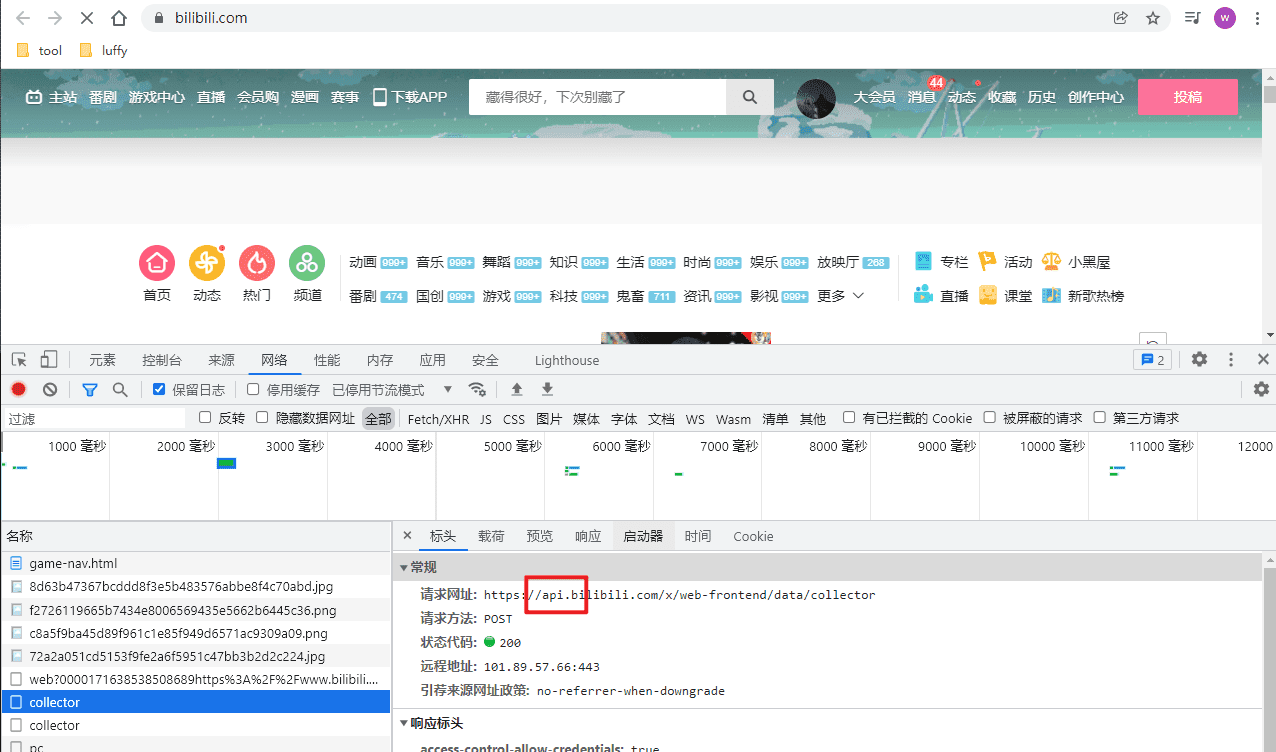Disable the 保留日志 checkbox
Image resolution: width=1276 pixels, height=752 pixels.
(x=159, y=389)
